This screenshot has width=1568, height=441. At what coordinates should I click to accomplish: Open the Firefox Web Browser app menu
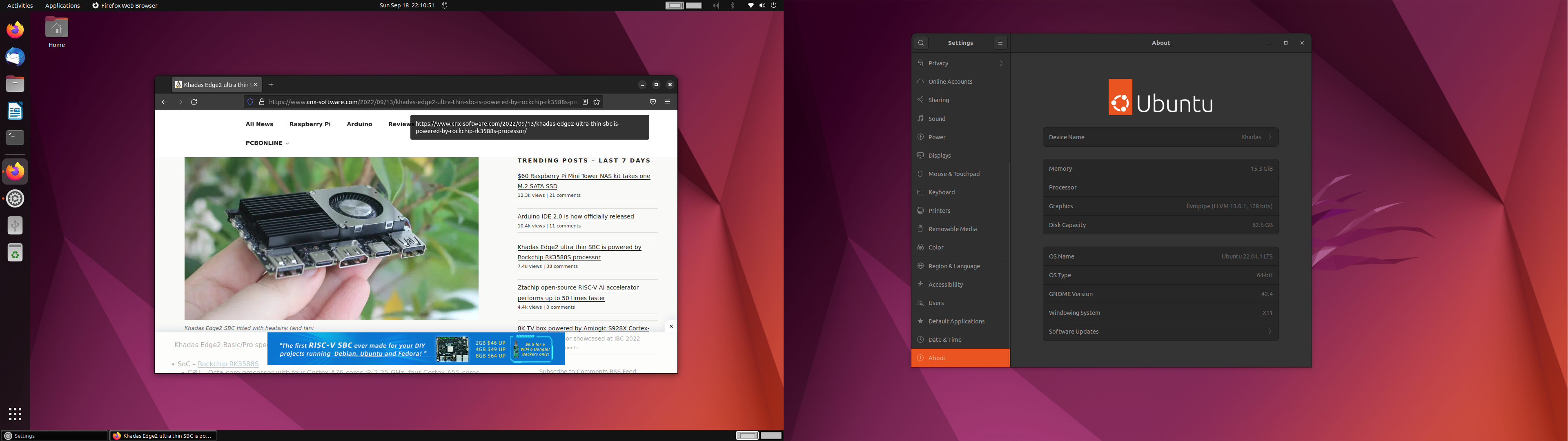tap(125, 5)
